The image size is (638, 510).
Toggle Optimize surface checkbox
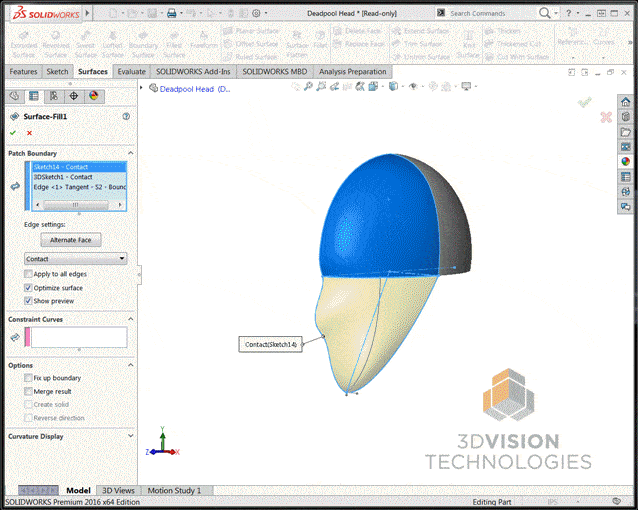28,288
